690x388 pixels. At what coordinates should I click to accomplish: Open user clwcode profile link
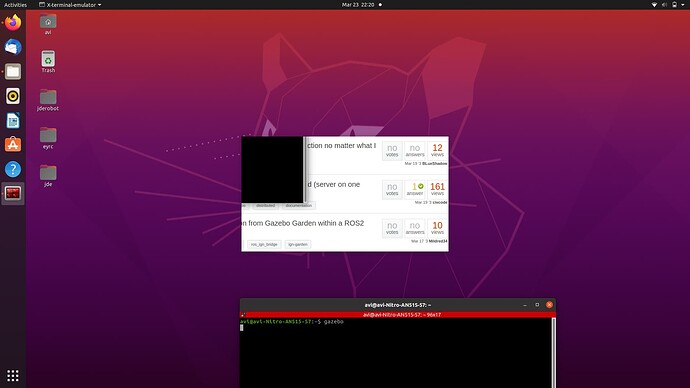440,202
